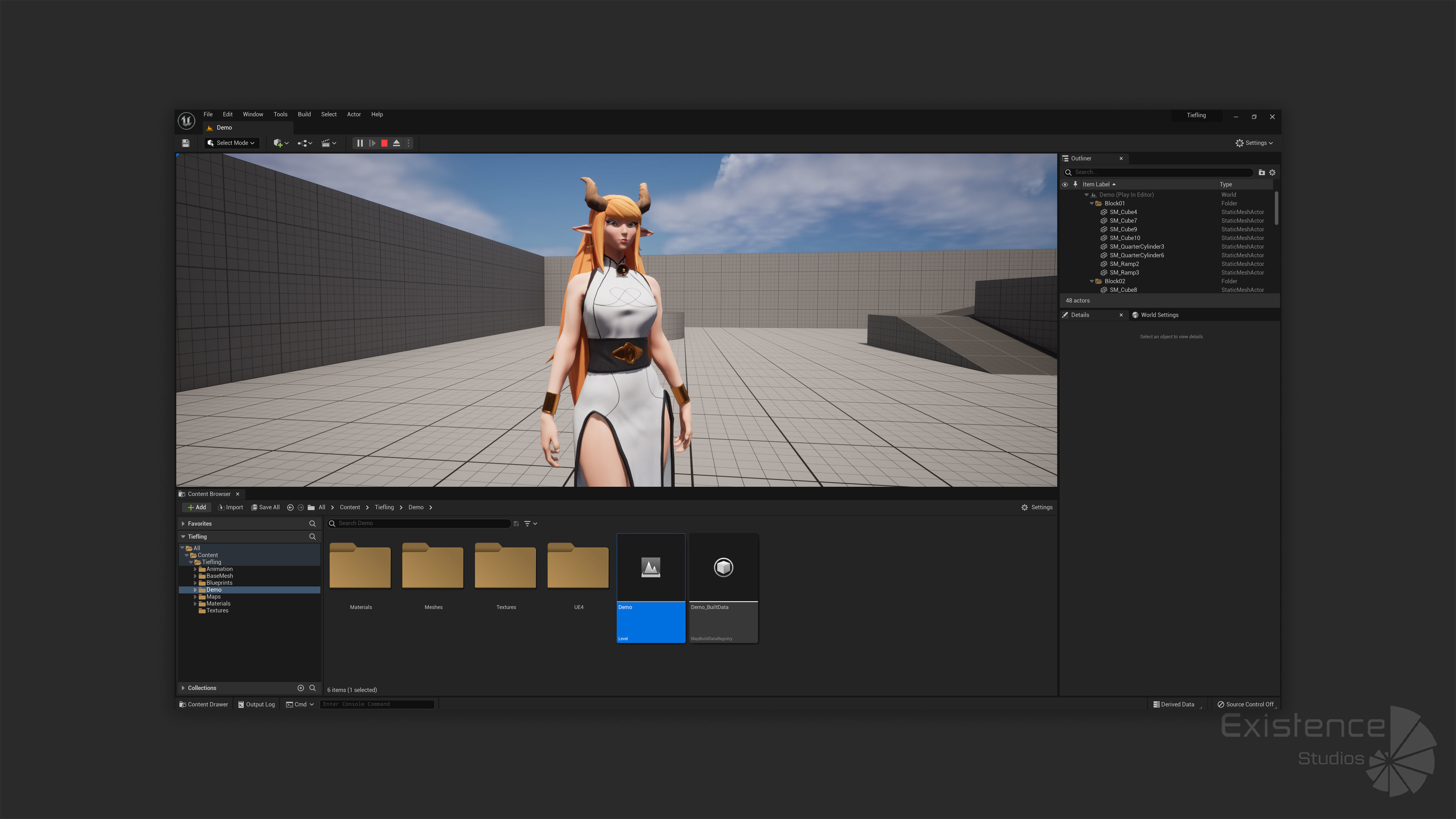Expand the Animation folder in the tree
The width and height of the screenshot is (1456, 819).
pos(196,569)
